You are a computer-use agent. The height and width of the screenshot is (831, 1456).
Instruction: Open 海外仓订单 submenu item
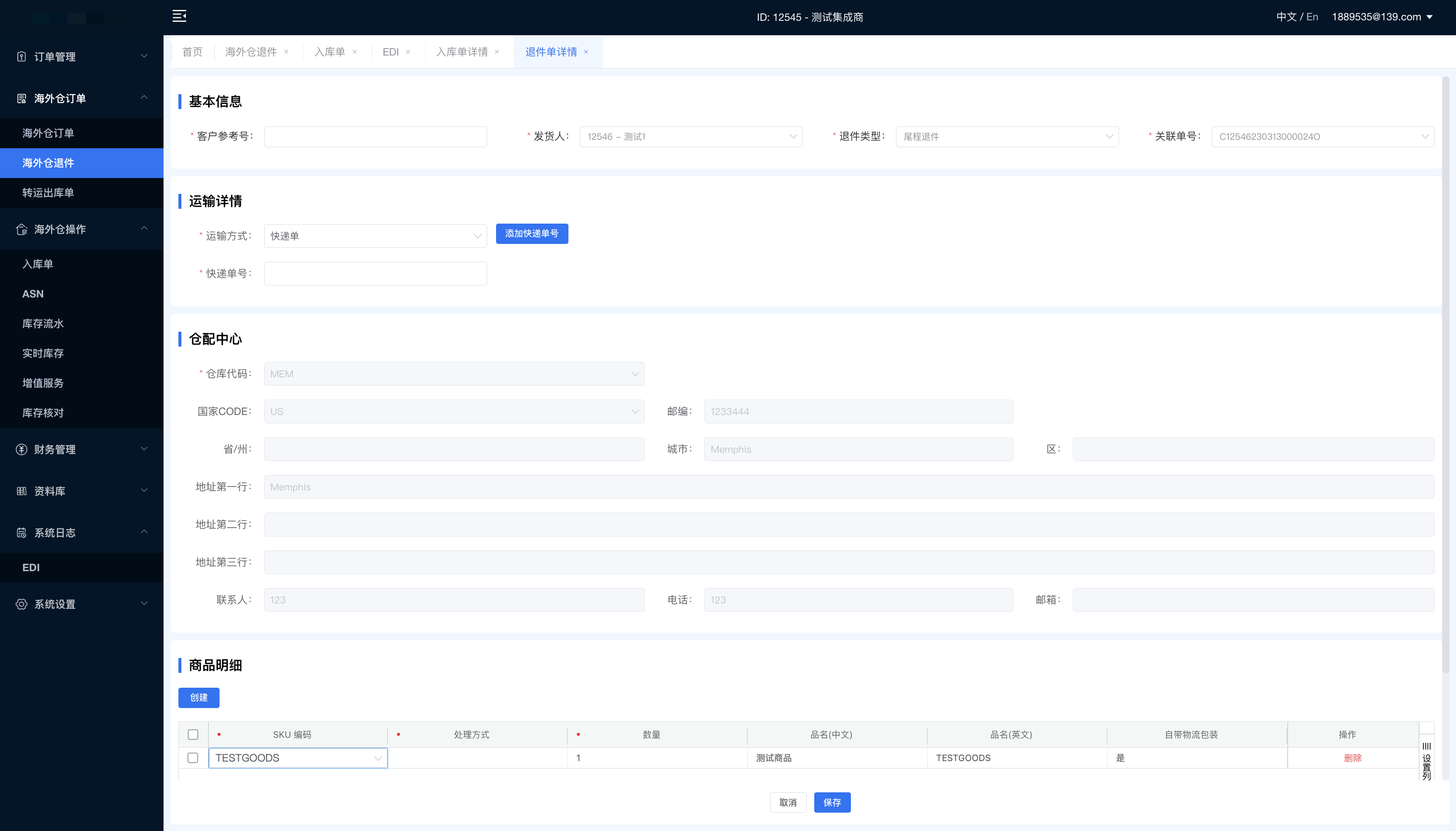(x=82, y=133)
